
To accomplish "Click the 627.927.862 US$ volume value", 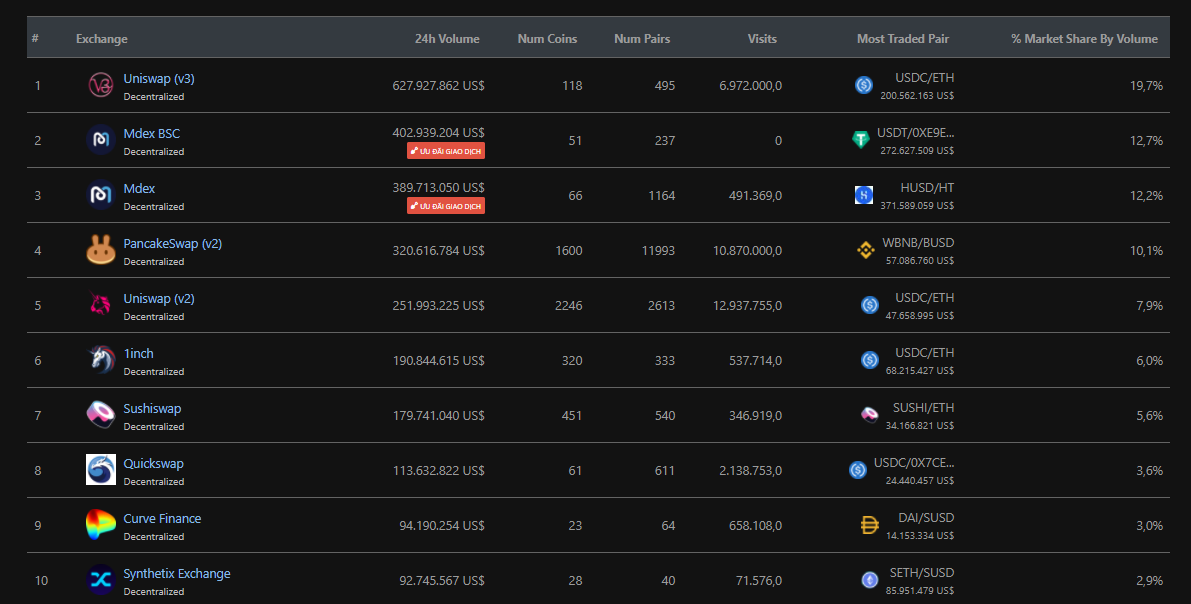I will click(x=438, y=86).
